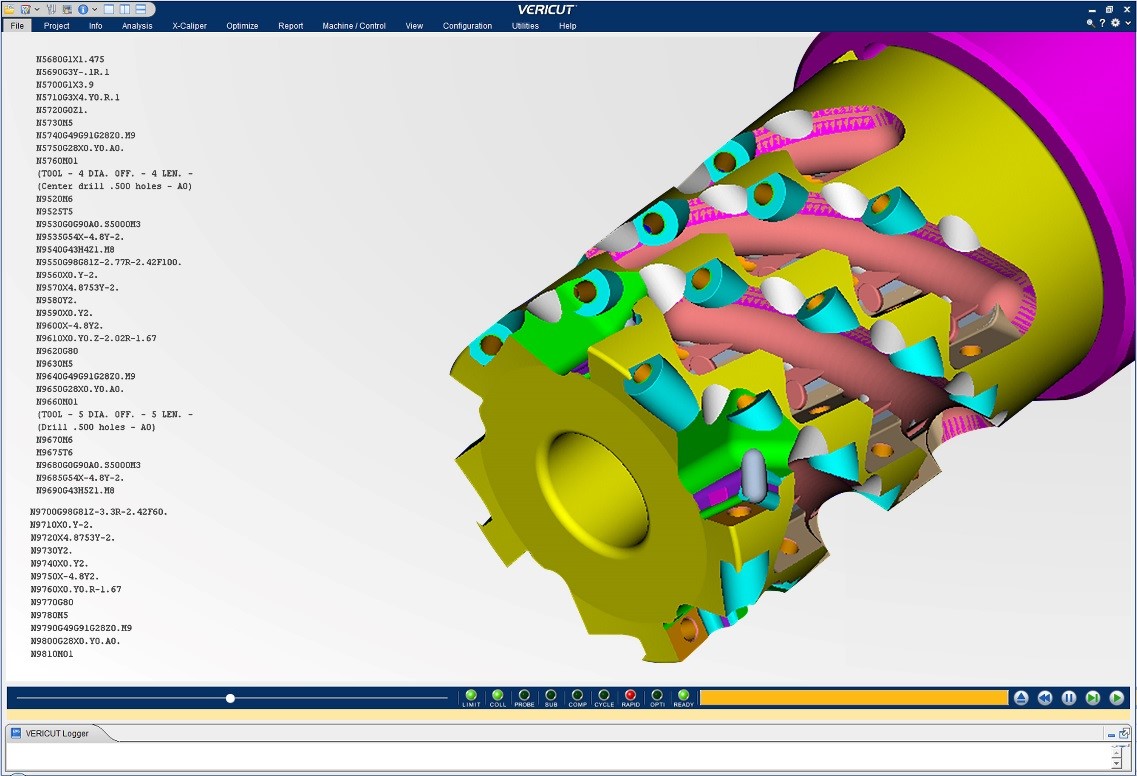Screen dimensions: 1137x776
Task: Click NC line N5680G1X1.475
Action: tap(70, 59)
